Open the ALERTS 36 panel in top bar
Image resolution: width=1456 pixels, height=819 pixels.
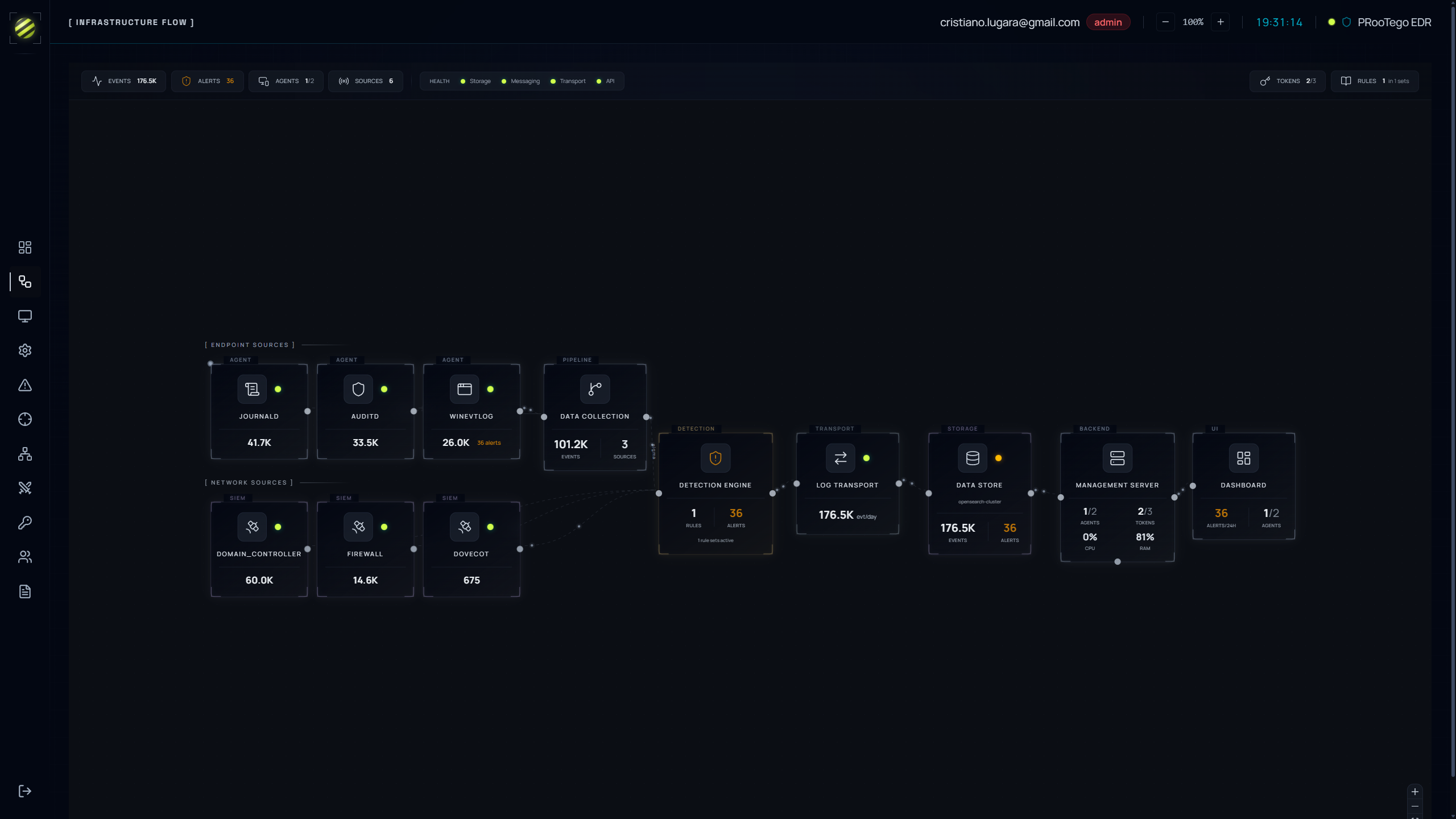(207, 81)
